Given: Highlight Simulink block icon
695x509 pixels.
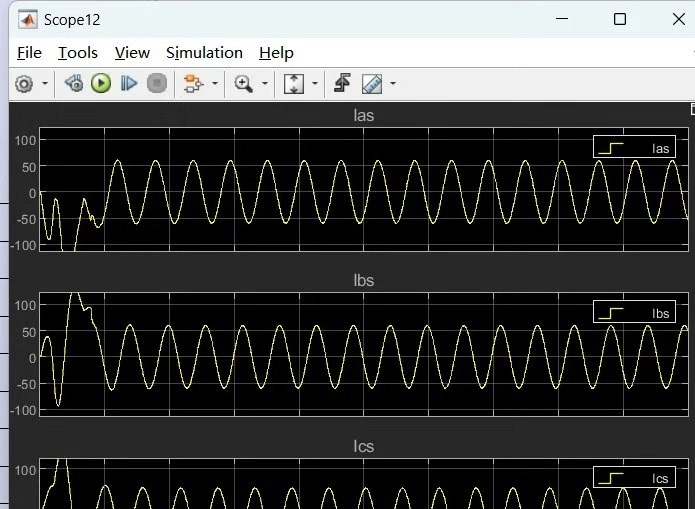Looking at the screenshot, I should 193,83.
